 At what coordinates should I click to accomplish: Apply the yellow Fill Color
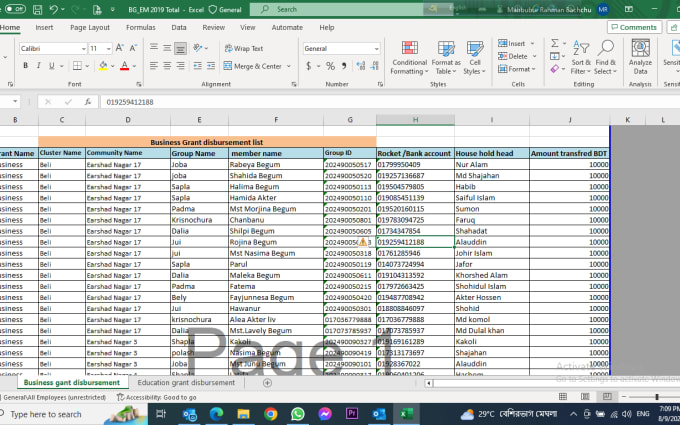point(103,66)
